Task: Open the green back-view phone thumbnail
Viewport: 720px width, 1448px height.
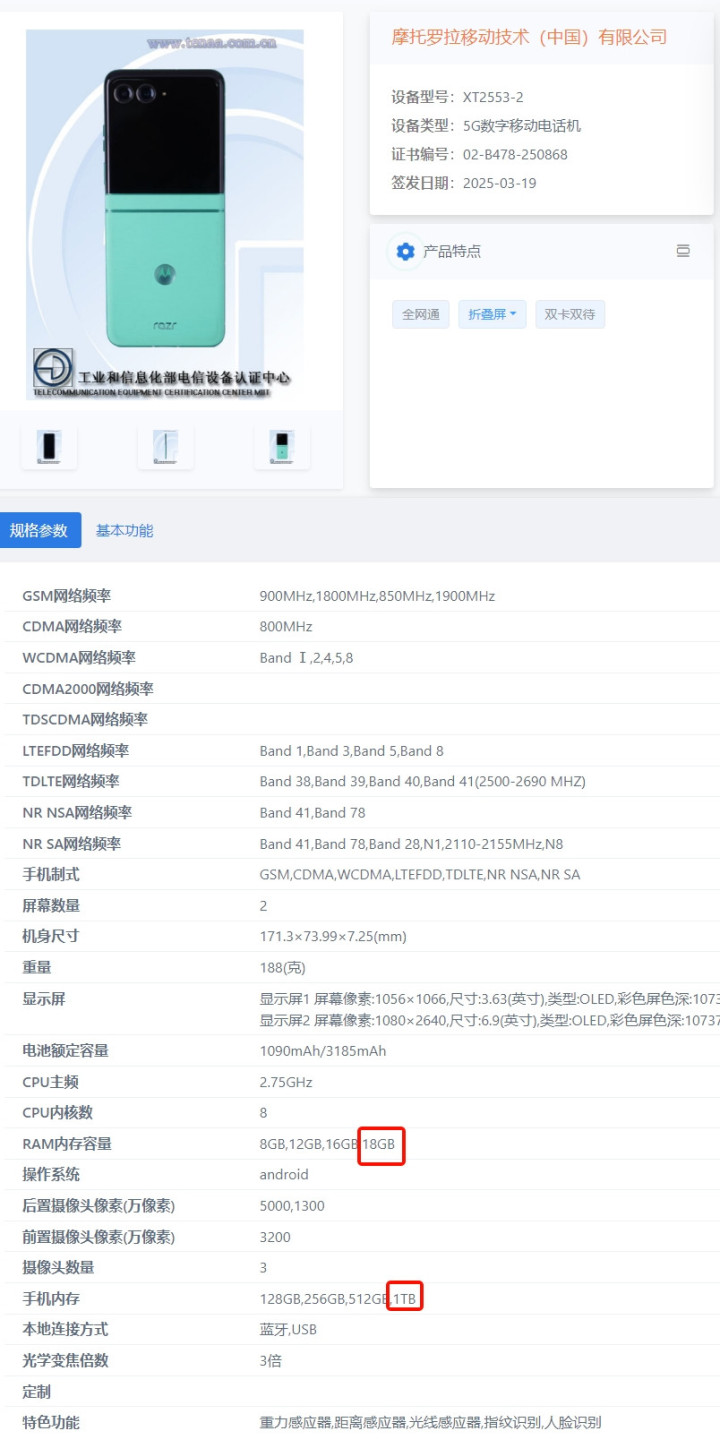Action: pos(282,446)
